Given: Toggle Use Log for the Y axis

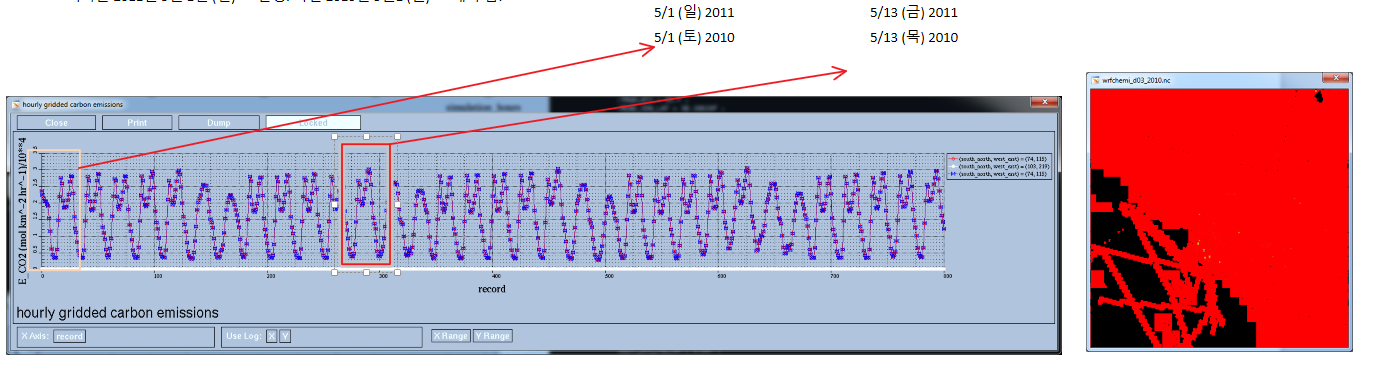Looking at the screenshot, I should pos(285,336).
